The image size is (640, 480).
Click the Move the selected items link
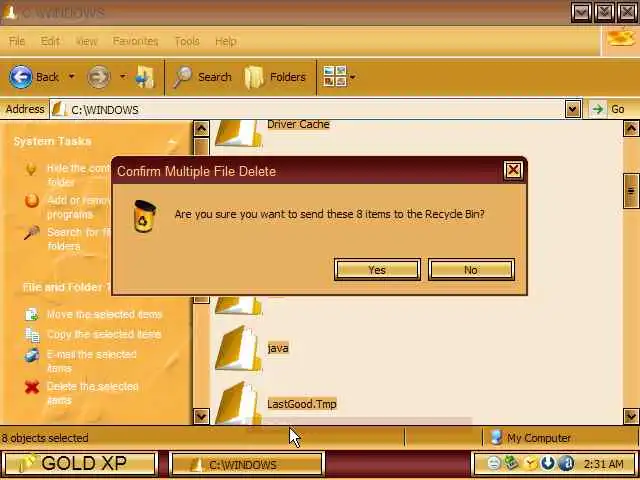[x=104, y=314]
